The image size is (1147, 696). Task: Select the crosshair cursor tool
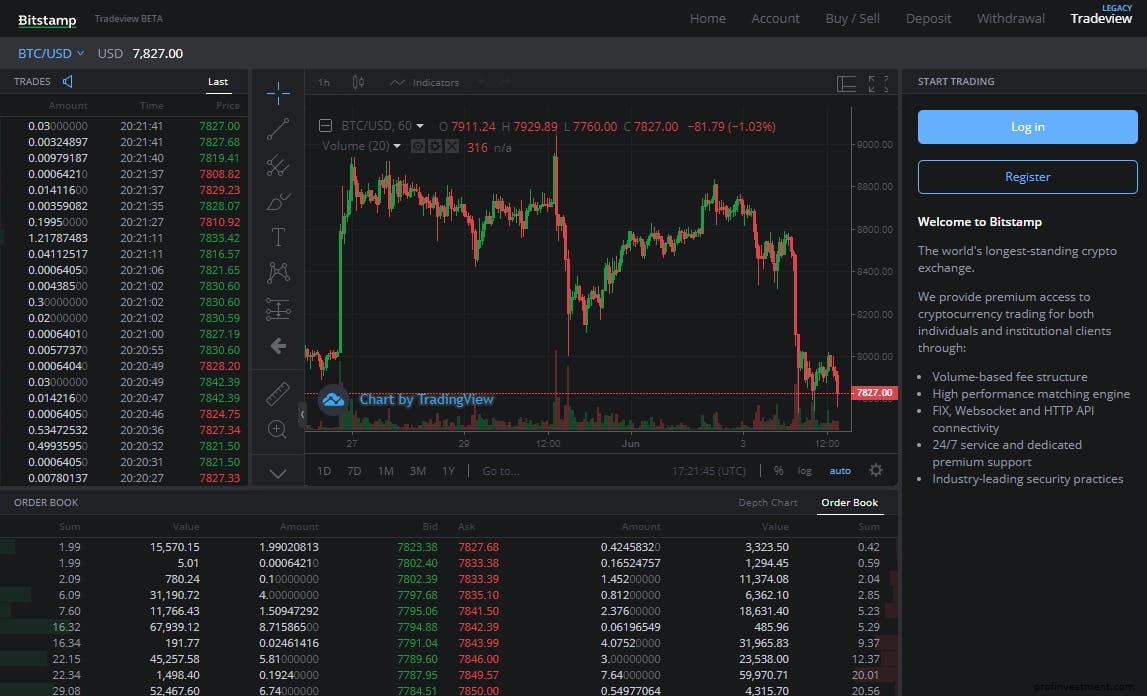pyautogui.click(x=278, y=92)
